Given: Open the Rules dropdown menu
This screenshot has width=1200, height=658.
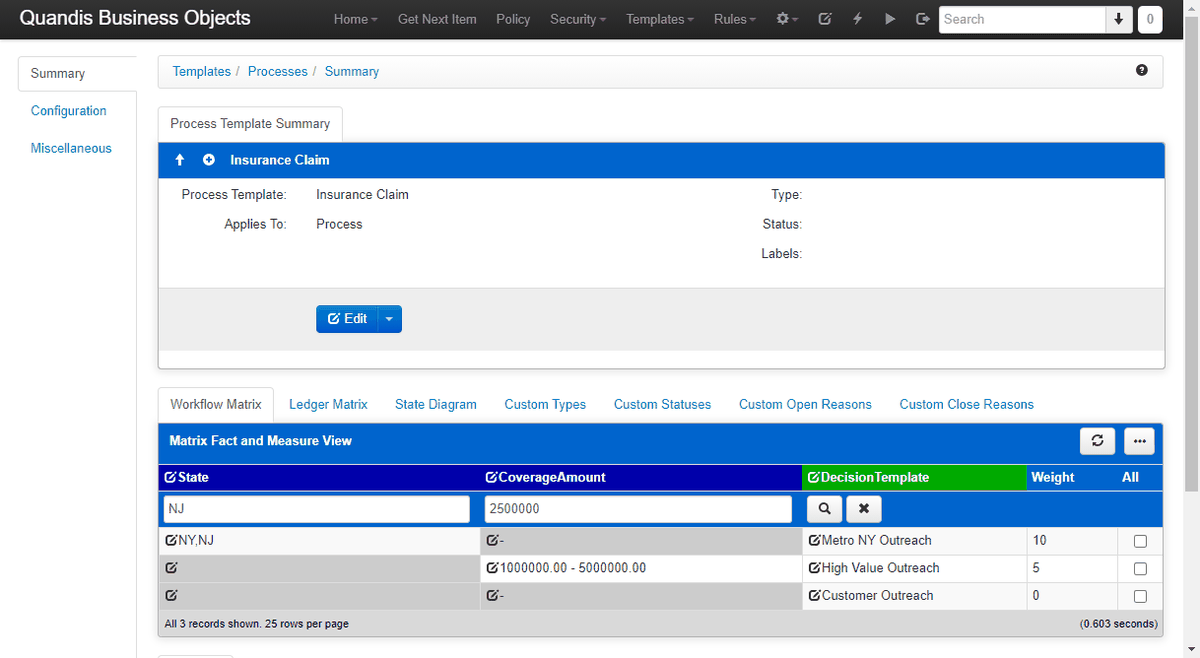Looking at the screenshot, I should coord(735,19).
